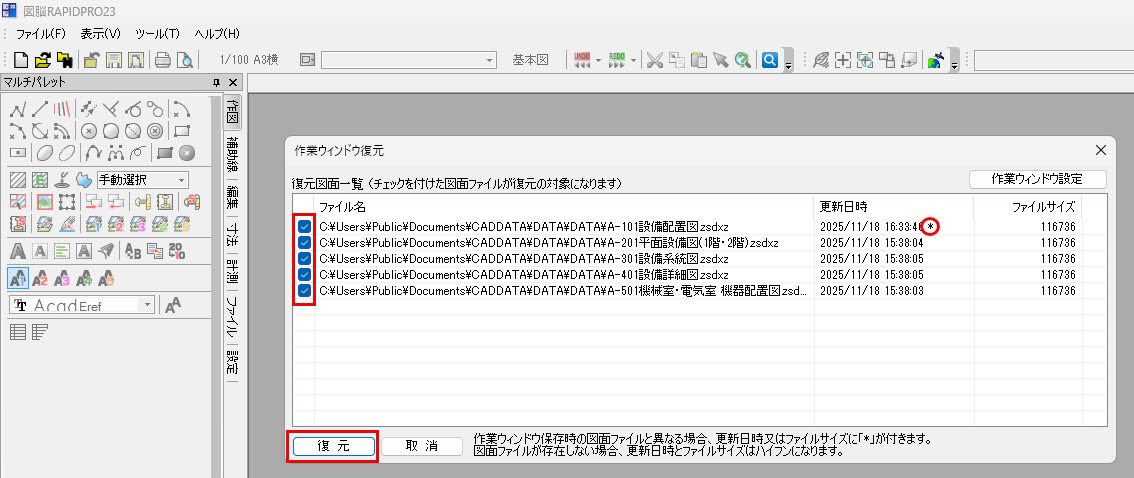Viewport: 1134px width, 478px height.
Task: Open 作業ウィンドウ設定 button
Action: click(x=1037, y=179)
